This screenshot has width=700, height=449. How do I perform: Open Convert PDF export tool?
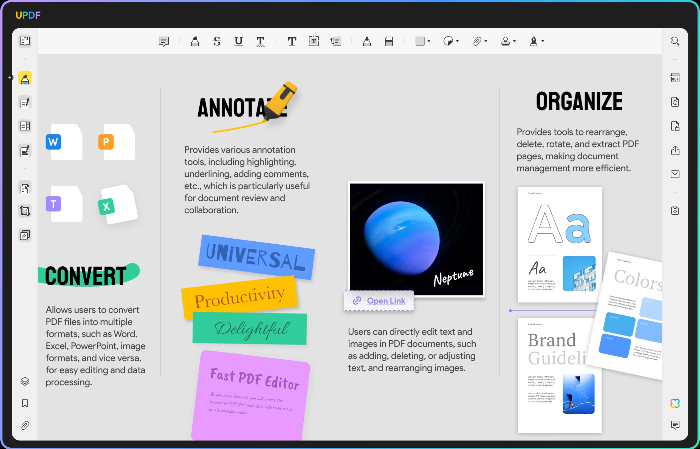tap(675, 102)
